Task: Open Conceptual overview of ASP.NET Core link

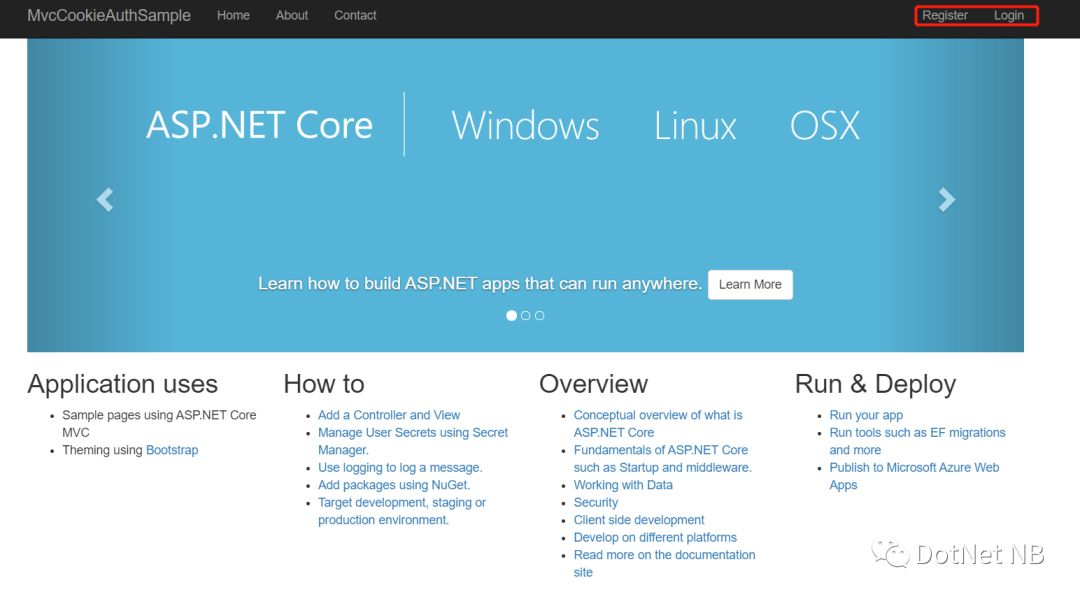Action: 658,423
